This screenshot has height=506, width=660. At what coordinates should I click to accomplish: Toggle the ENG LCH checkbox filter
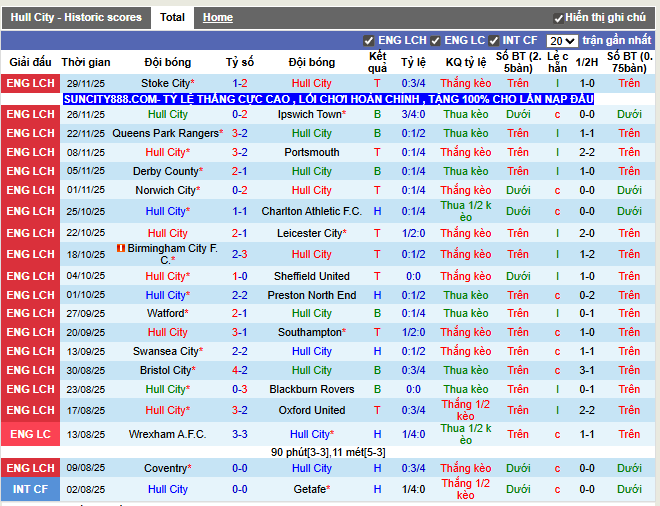[370, 41]
